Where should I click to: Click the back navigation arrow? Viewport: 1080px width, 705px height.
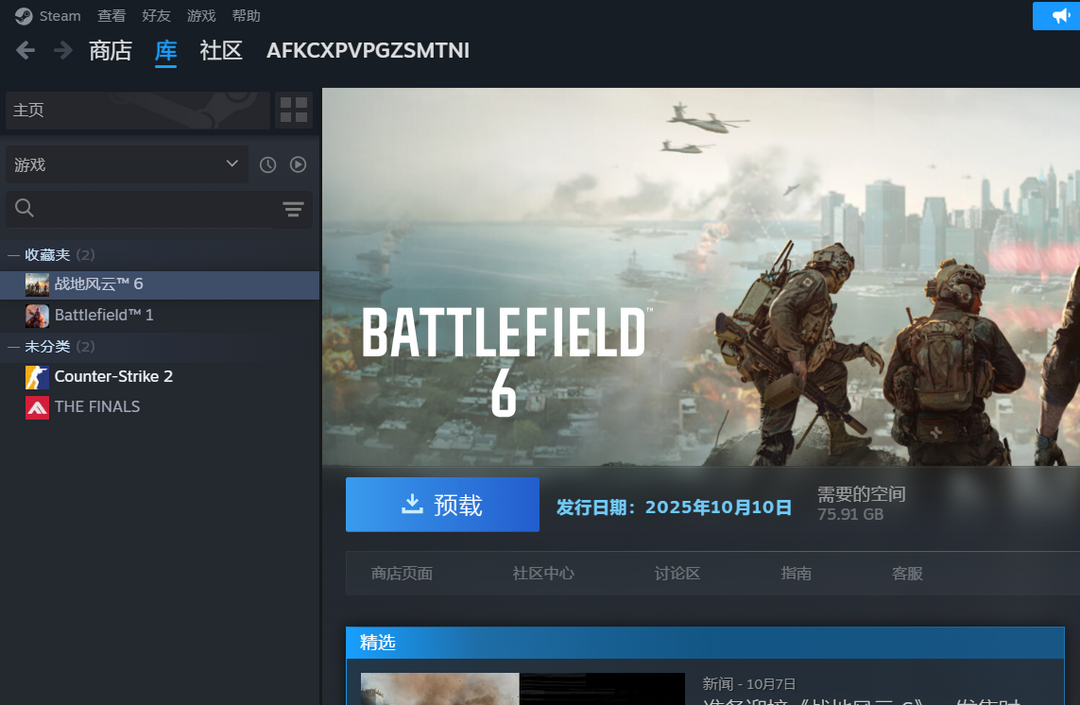[x=26, y=50]
